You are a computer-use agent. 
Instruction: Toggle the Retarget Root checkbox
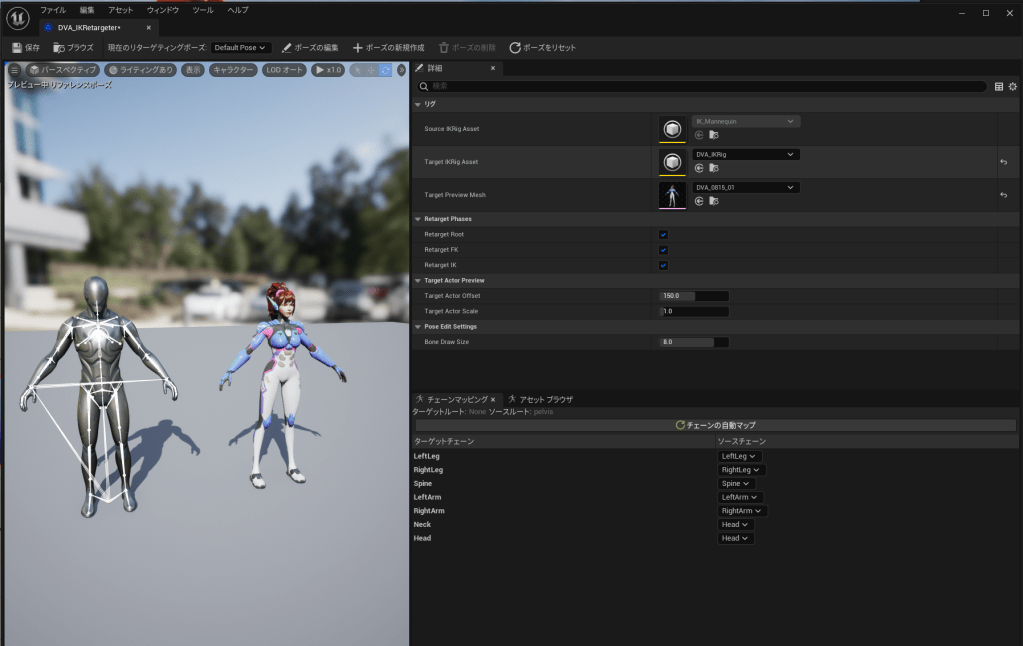tap(663, 235)
